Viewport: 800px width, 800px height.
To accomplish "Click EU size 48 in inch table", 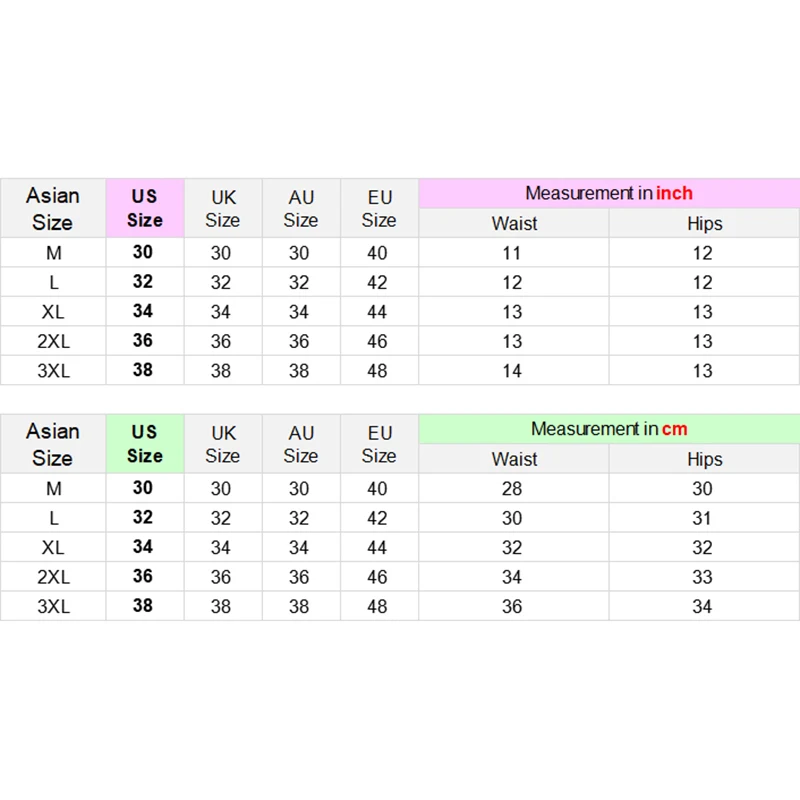I will coord(377,371).
